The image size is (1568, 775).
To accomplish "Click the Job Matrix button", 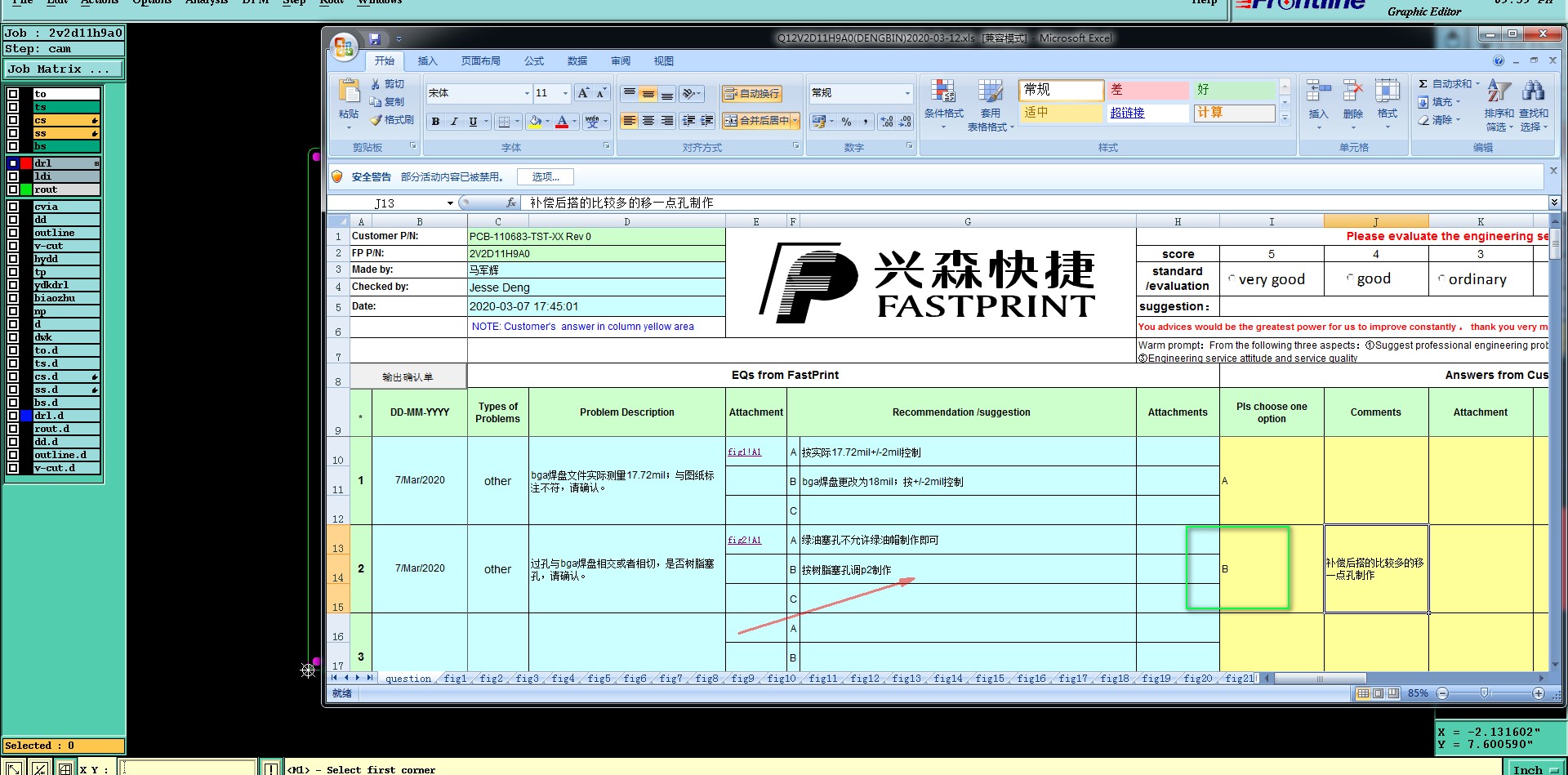I will [x=64, y=69].
